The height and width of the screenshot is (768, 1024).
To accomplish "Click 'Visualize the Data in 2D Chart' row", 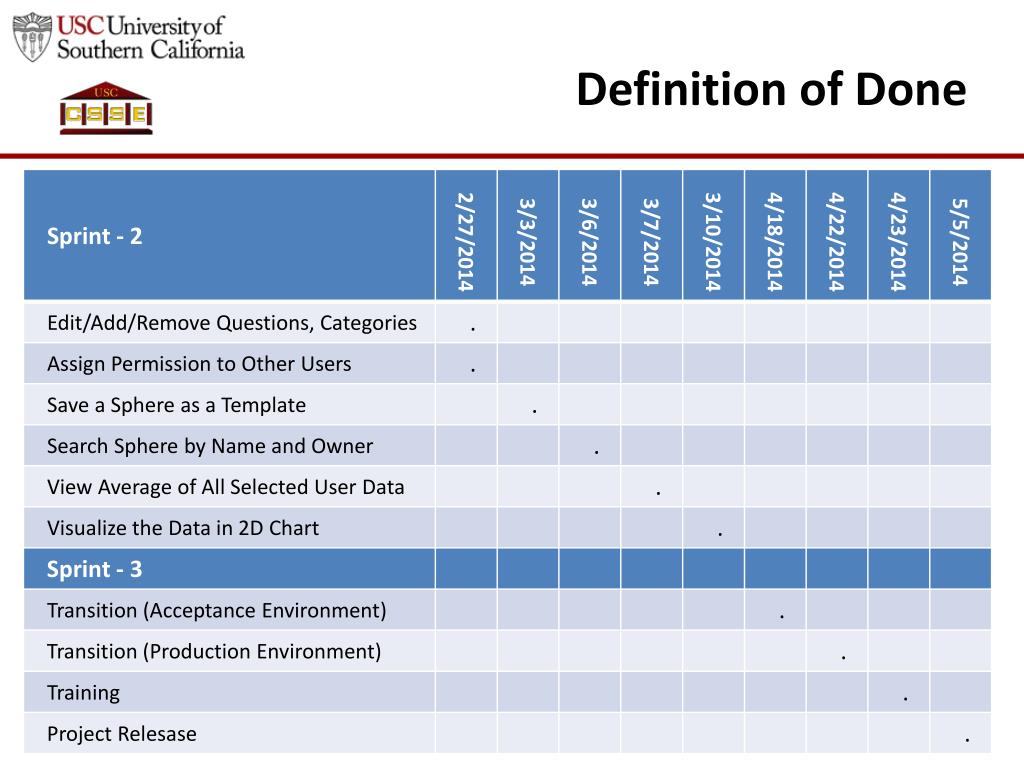I will [x=507, y=528].
